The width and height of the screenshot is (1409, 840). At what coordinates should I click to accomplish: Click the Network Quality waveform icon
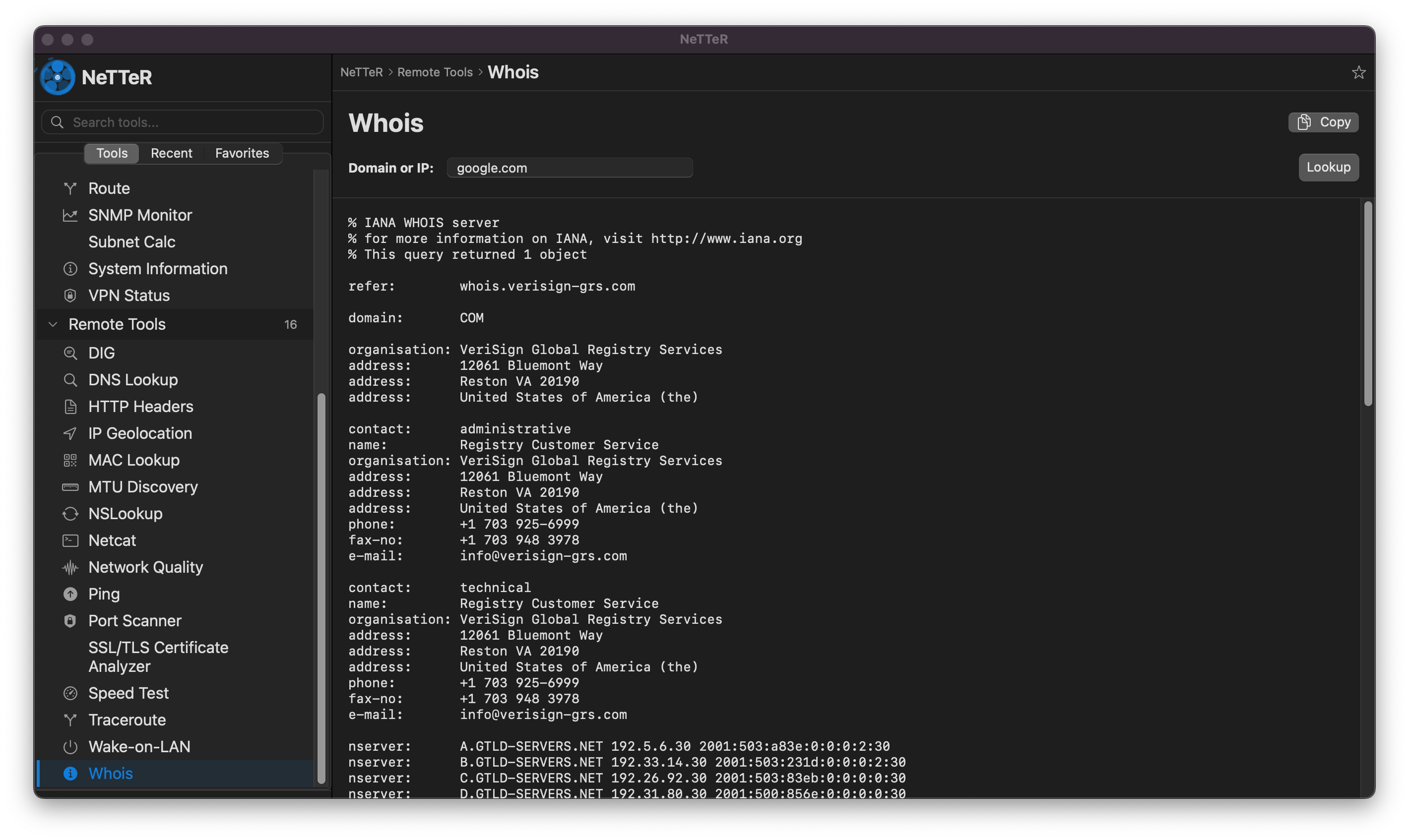click(x=70, y=567)
